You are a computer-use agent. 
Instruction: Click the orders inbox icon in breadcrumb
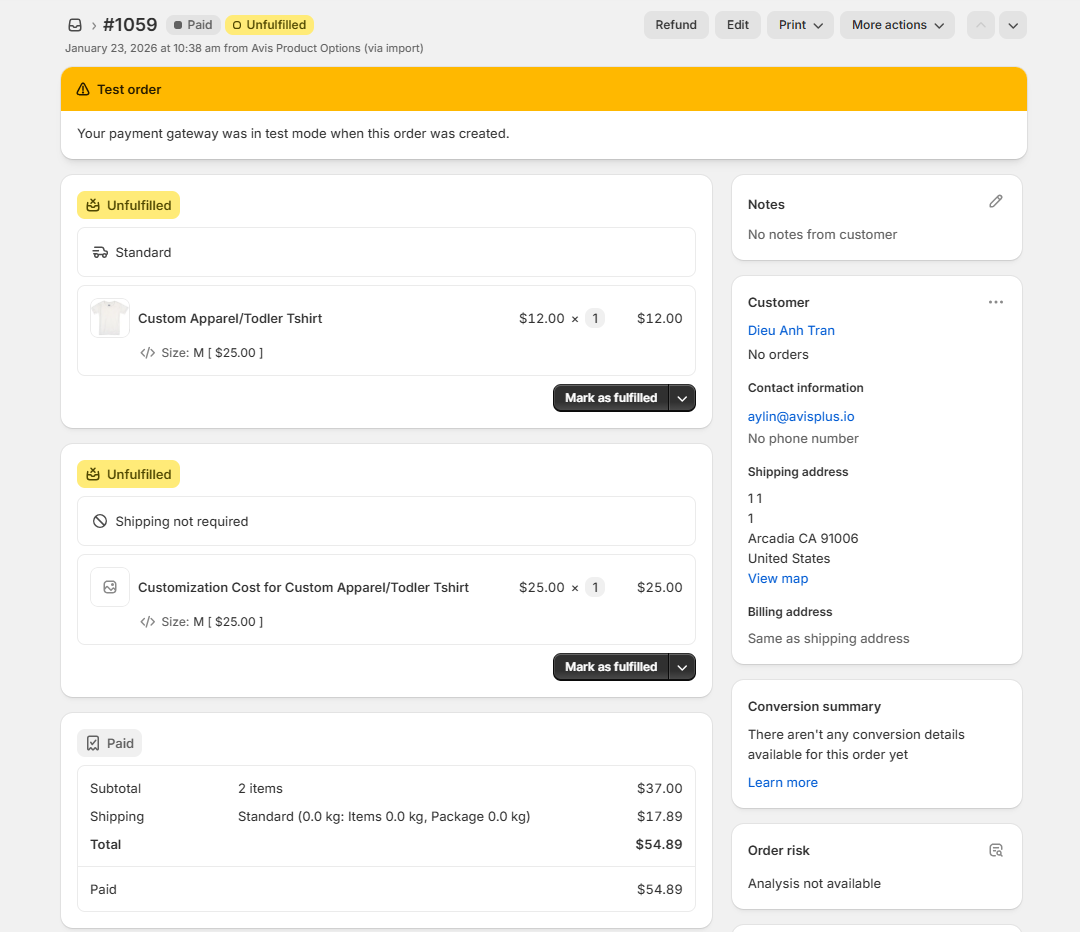point(75,25)
